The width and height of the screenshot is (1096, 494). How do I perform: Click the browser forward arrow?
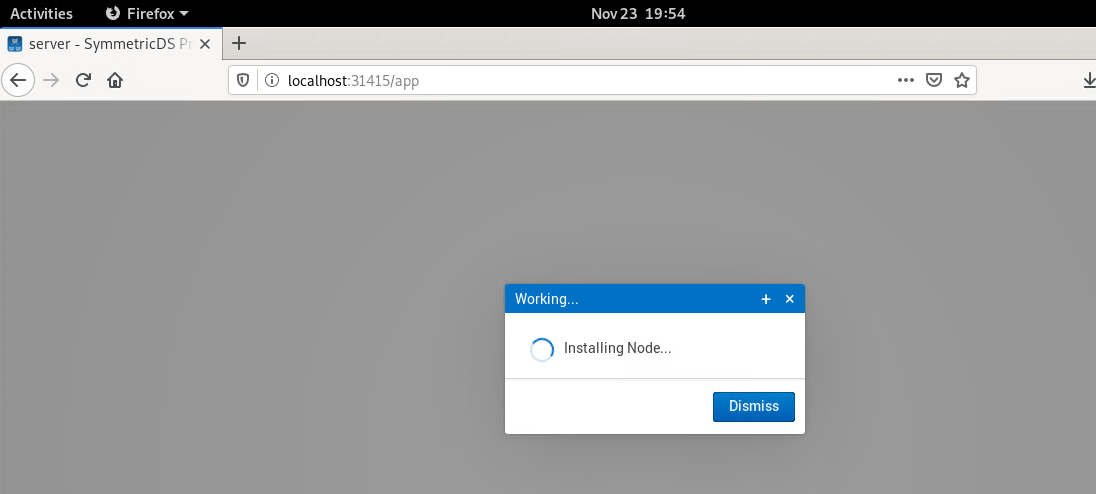[52, 81]
